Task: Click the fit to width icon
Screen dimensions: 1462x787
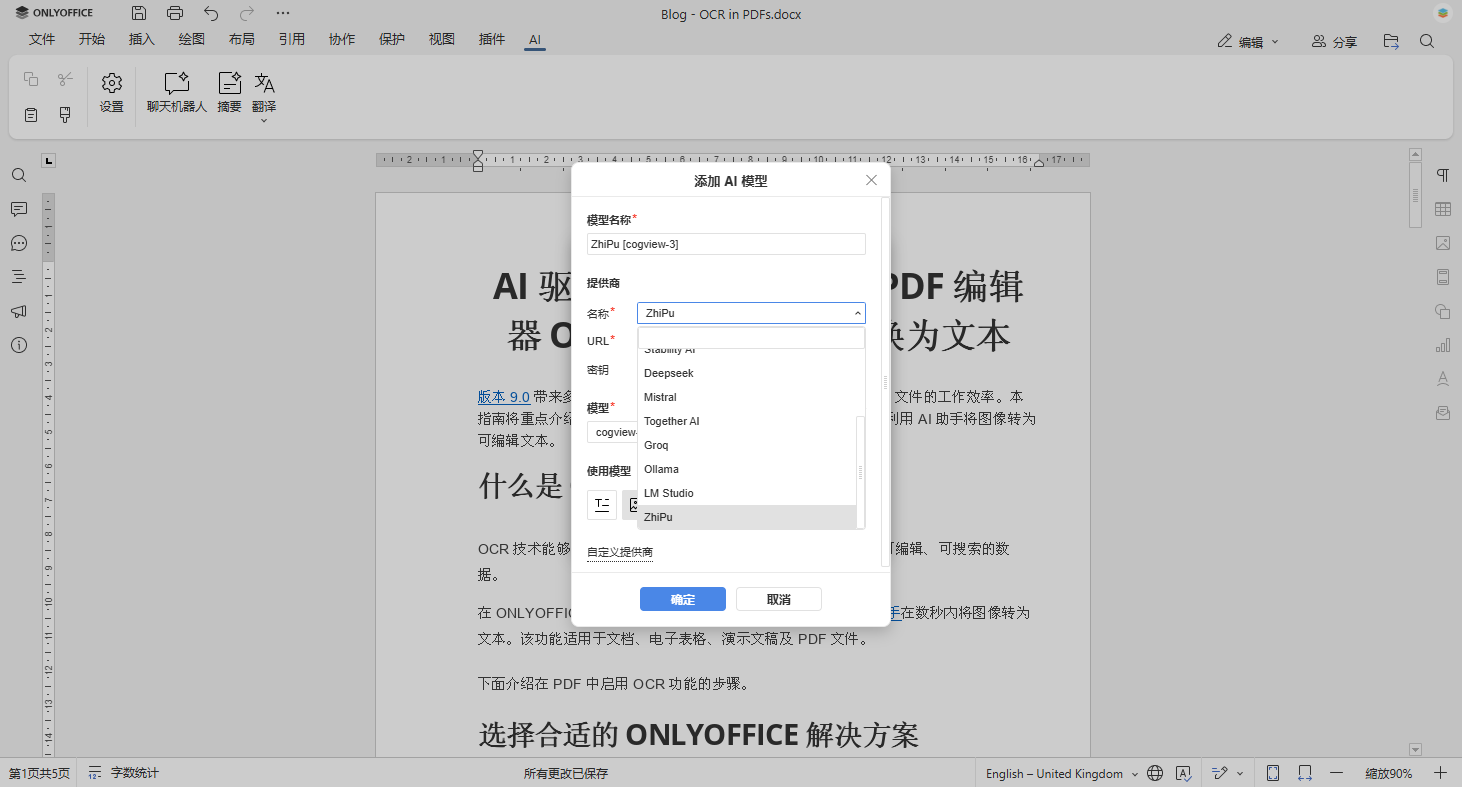Action: [1305, 773]
